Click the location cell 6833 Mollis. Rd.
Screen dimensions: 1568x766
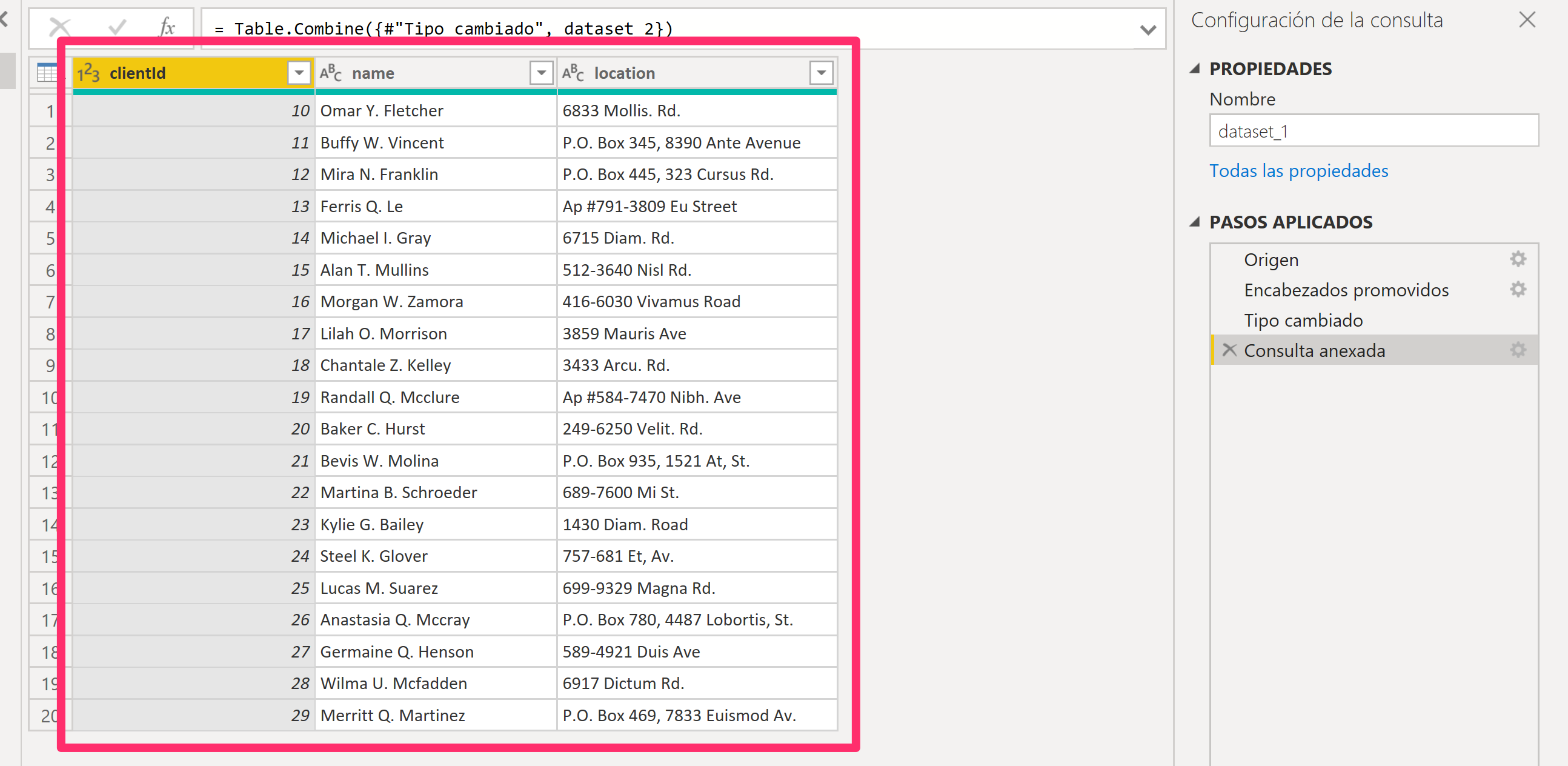click(x=697, y=111)
